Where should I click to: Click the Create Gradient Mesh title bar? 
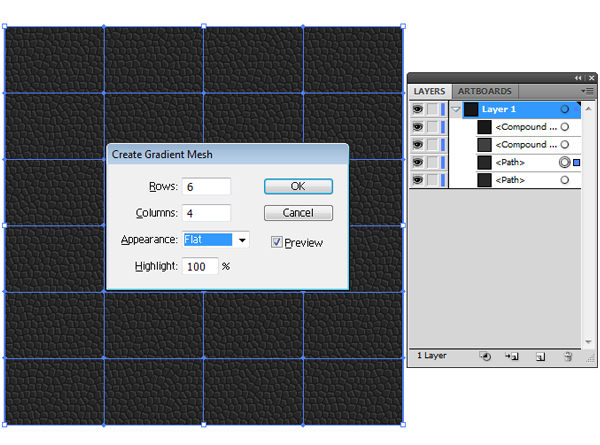228,154
